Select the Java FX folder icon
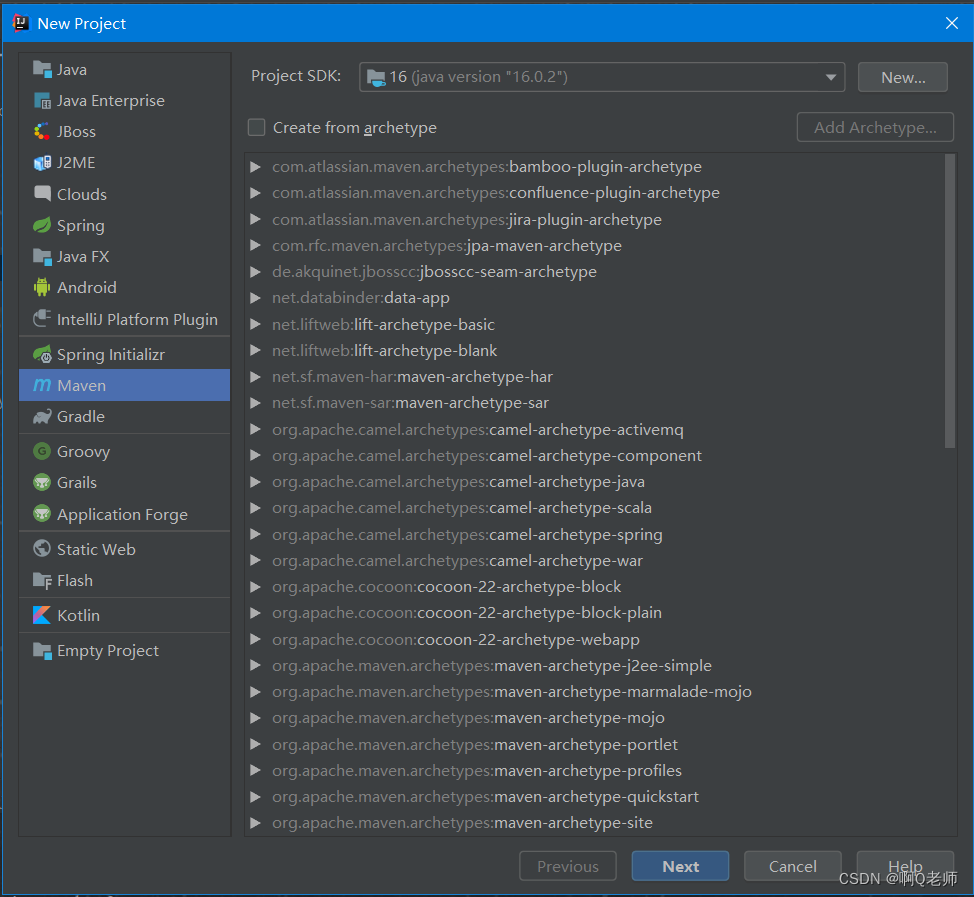This screenshot has height=897, width=974. click(42, 257)
